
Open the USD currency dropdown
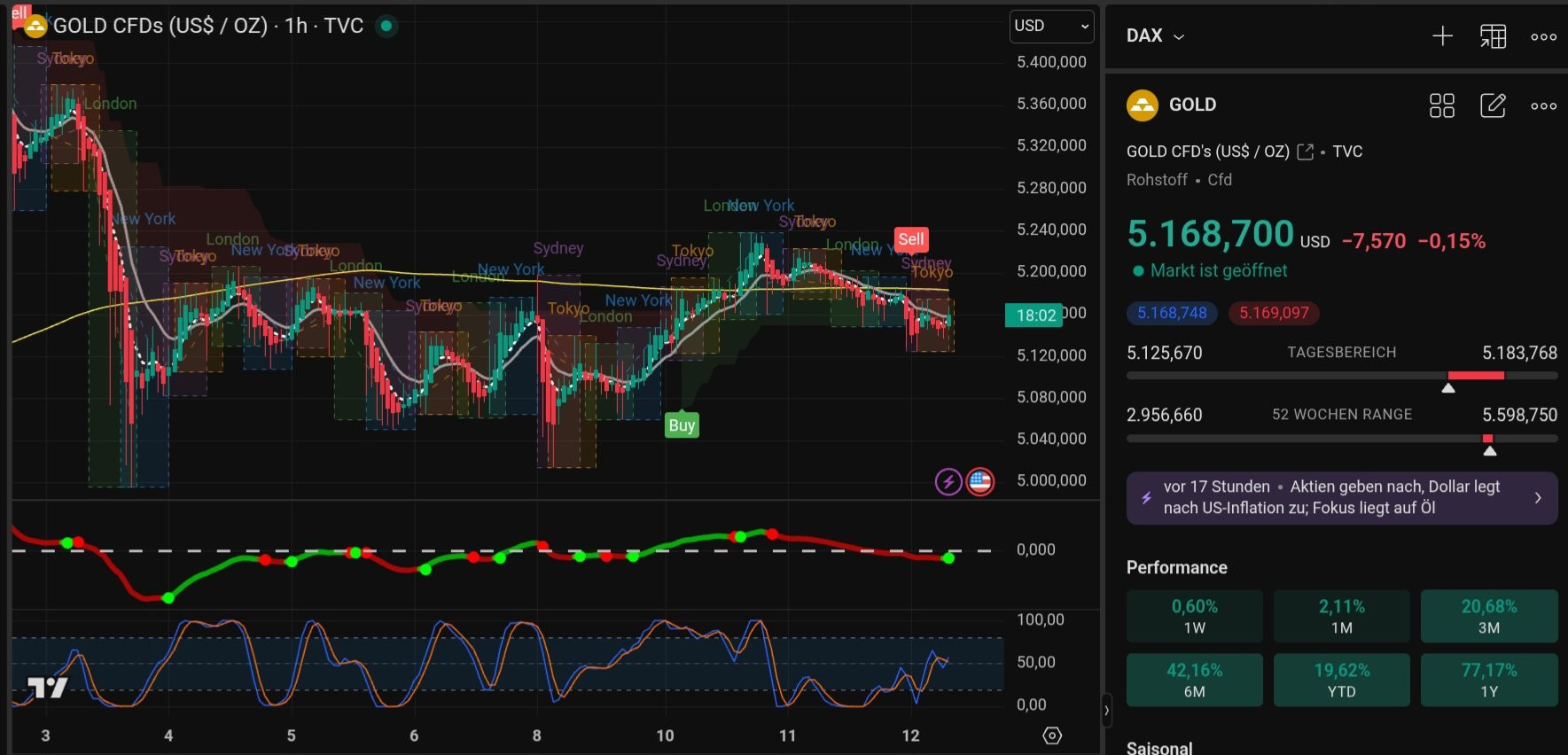(1051, 26)
